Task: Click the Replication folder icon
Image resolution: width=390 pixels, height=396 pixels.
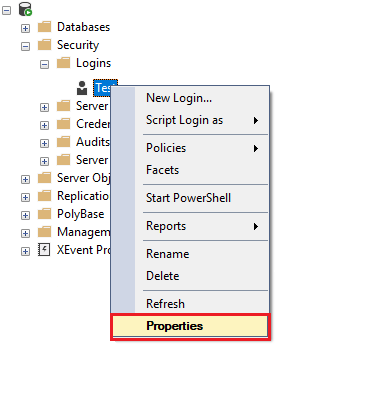Action: 44,196
